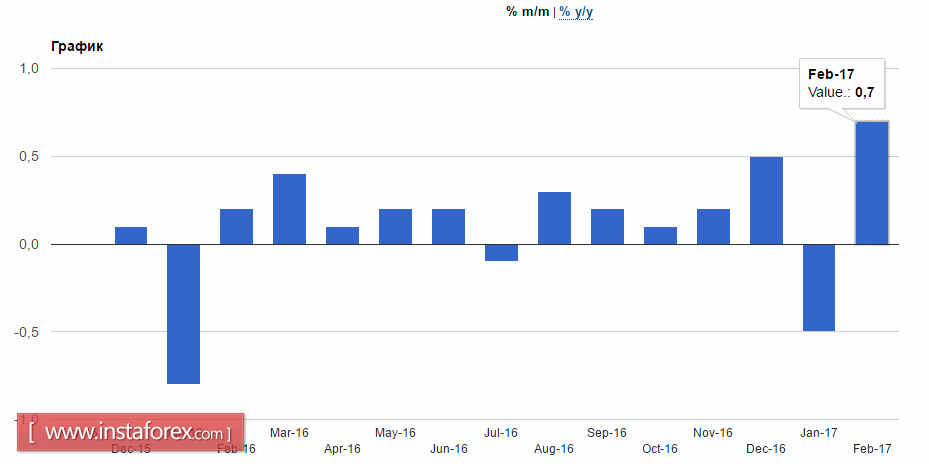Image resolution: width=929 pixels, height=464 pixels.
Task: Click the Sep-16 bar
Action: coord(607,227)
